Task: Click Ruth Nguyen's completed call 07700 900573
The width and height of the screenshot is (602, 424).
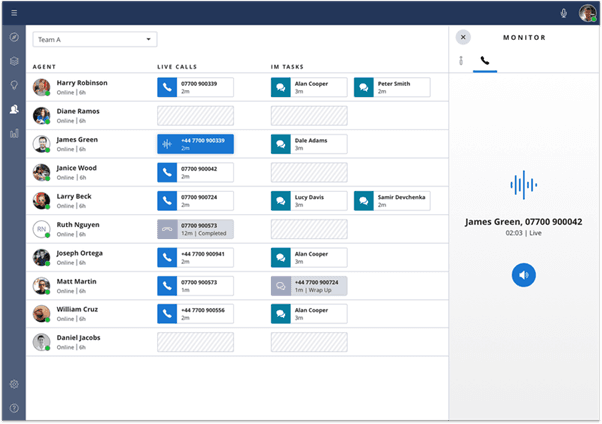Action: pos(195,229)
